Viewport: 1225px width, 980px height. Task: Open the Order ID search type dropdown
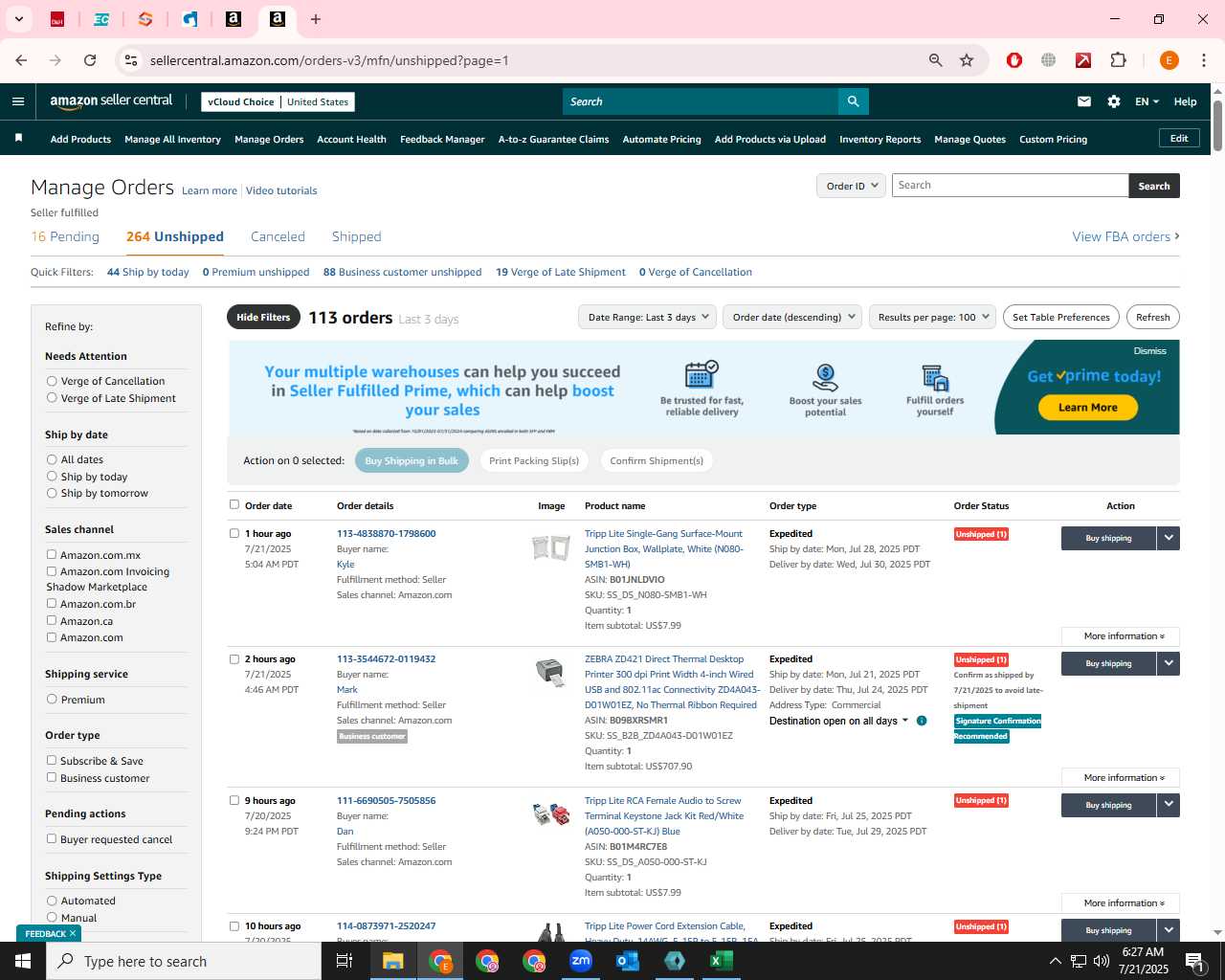(851, 186)
